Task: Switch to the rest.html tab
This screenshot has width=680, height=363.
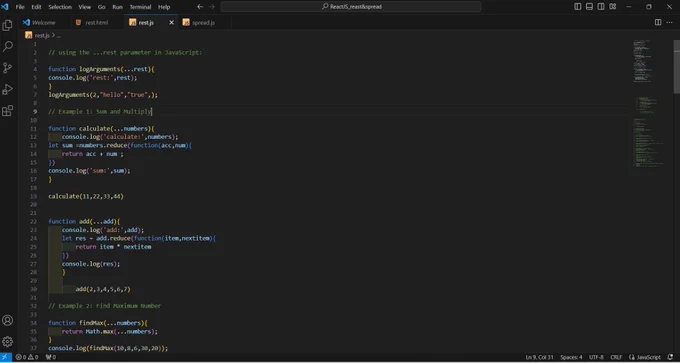Action: coord(97,23)
